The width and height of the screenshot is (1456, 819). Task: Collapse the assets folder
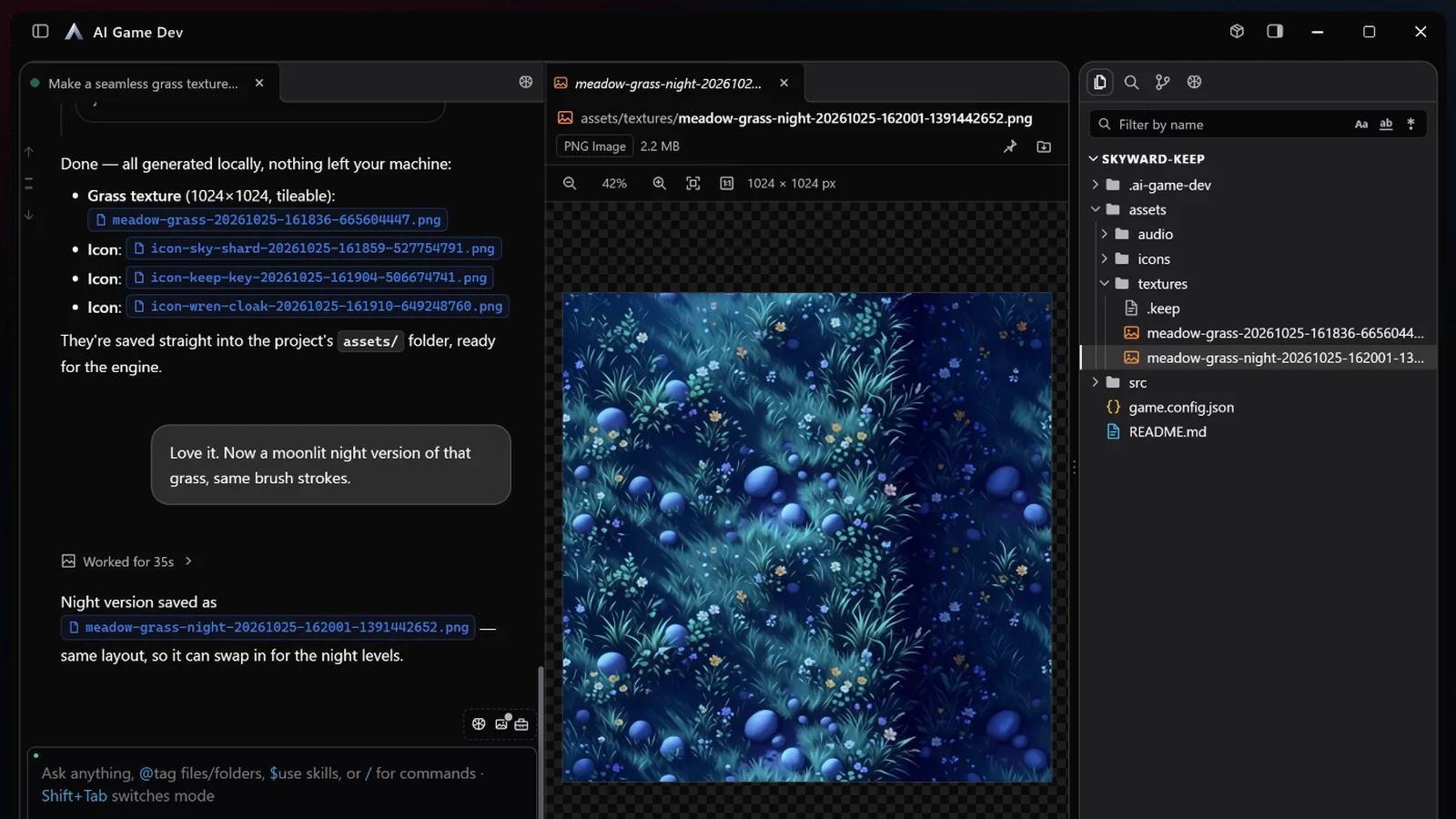point(1096,209)
